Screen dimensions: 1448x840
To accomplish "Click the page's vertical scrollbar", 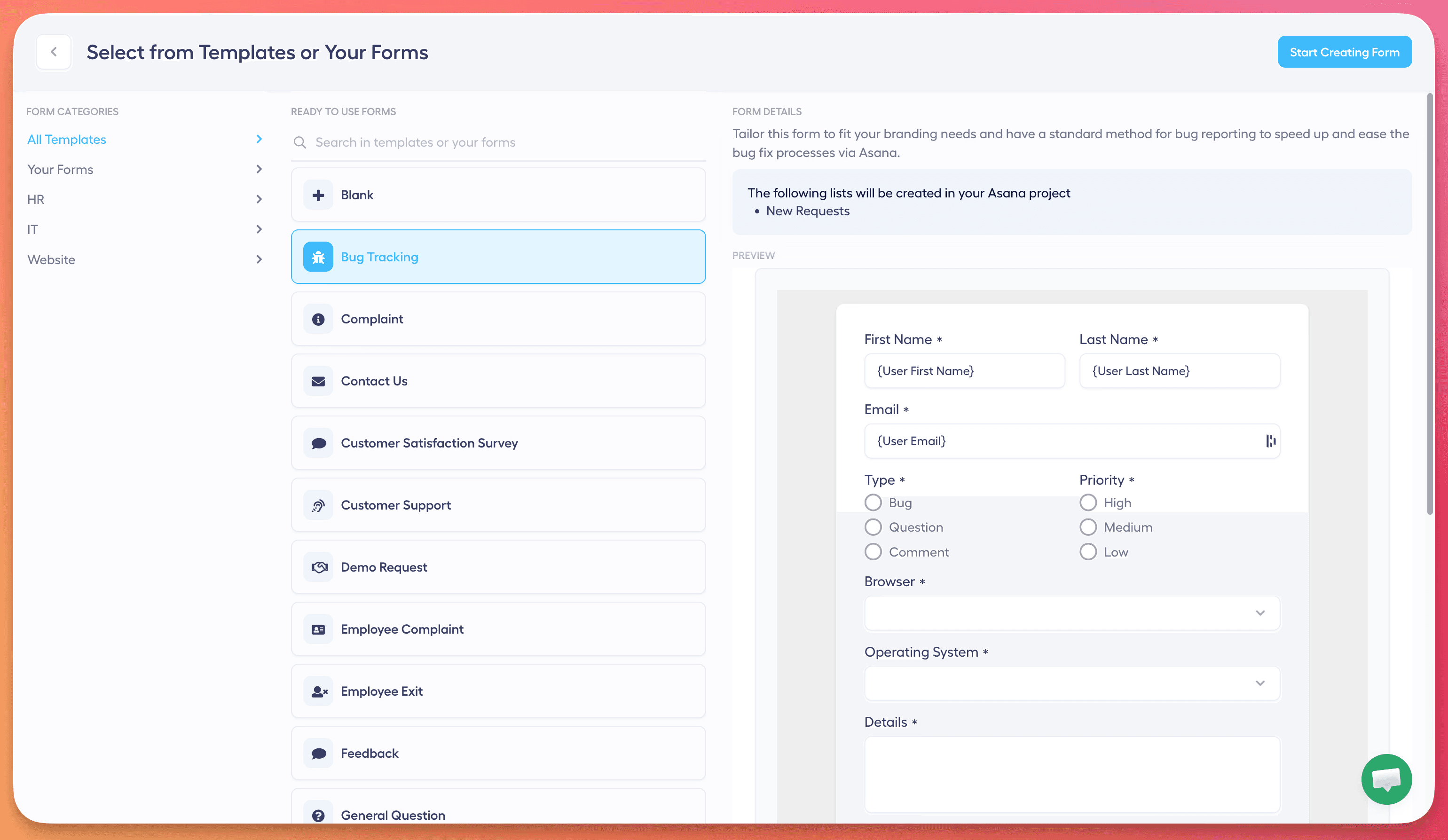I will tap(1430, 305).
